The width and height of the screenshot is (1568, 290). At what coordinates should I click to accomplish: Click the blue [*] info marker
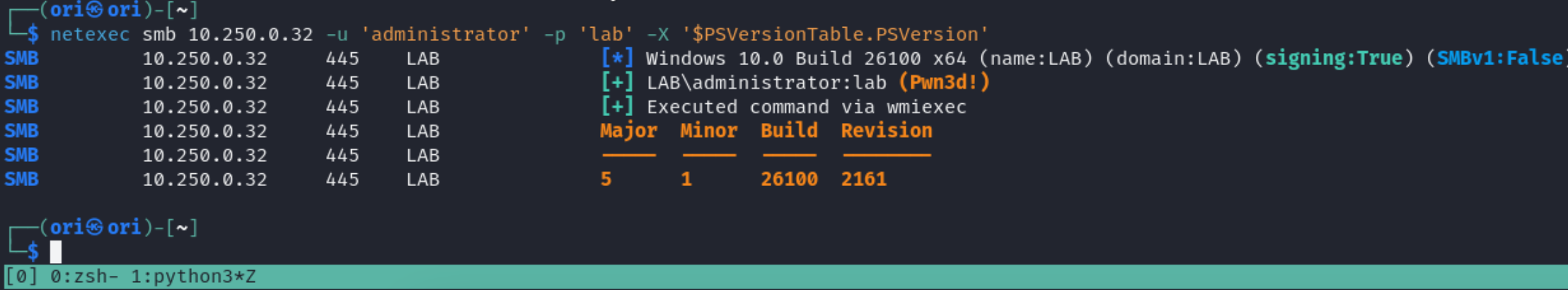click(x=616, y=58)
